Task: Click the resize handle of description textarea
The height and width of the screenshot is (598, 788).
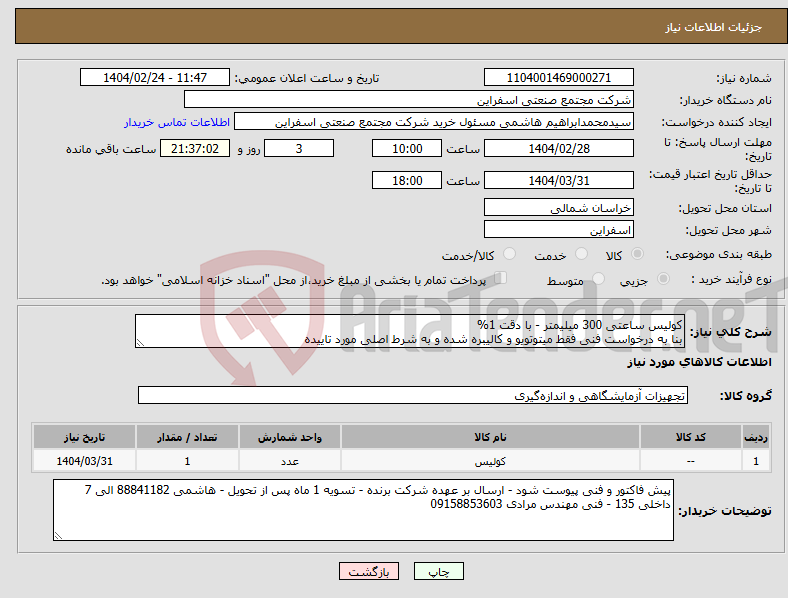Action: click(140, 343)
